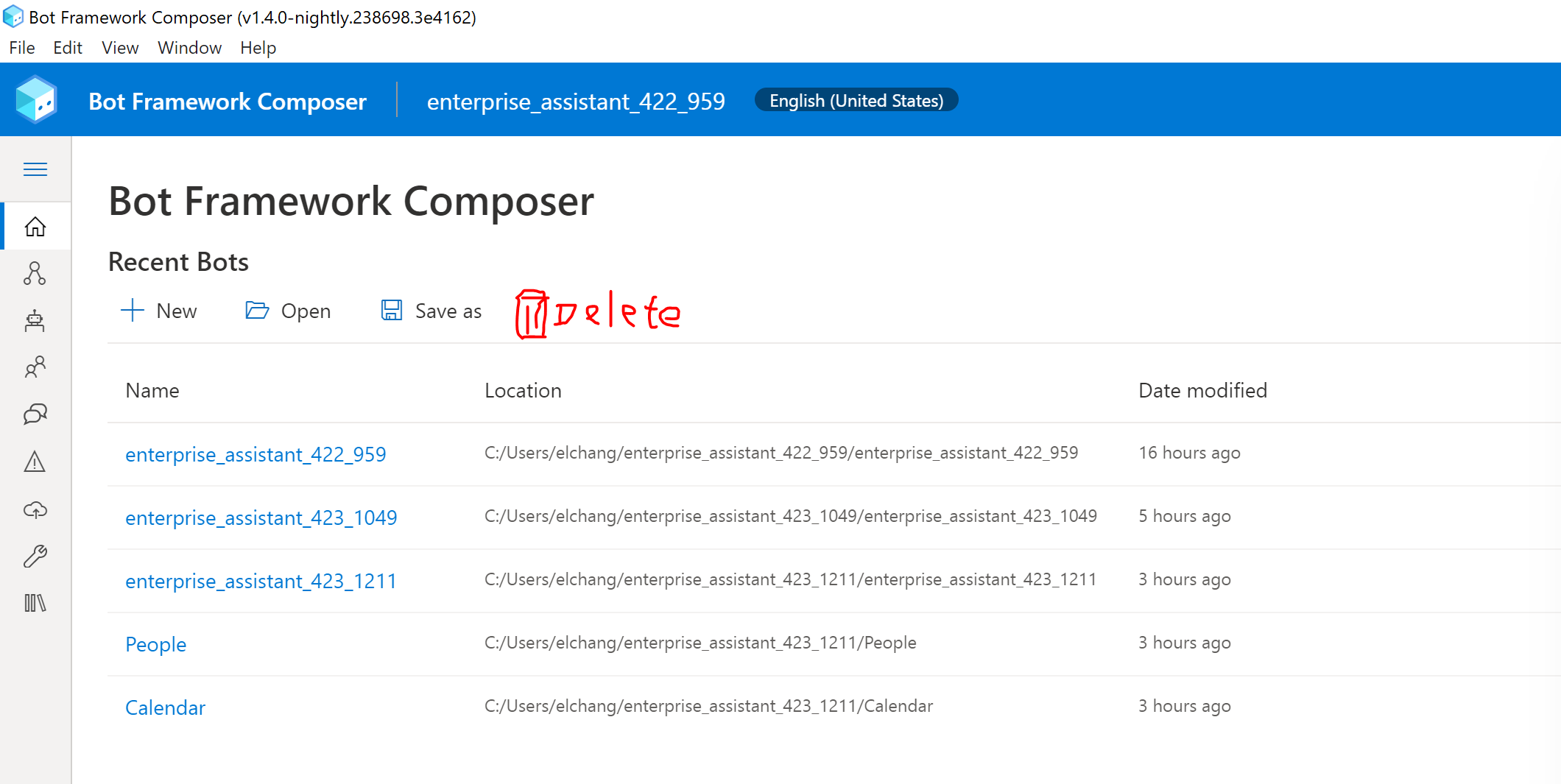This screenshot has width=1561, height=784.
Task: Open the User Input view
Action: click(x=35, y=367)
